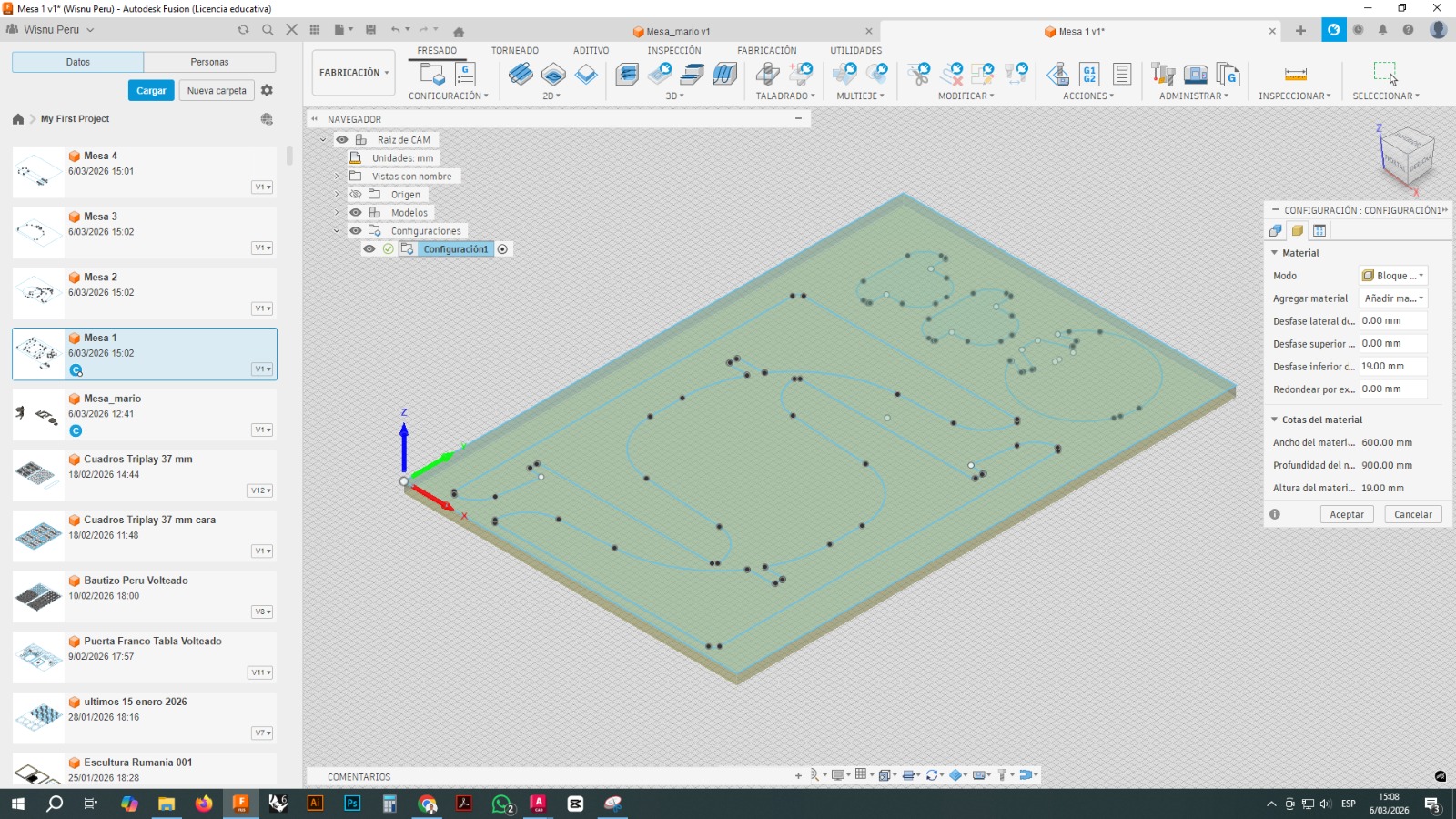
Task: Expand the Vistas con nombre tree node
Action: point(337,177)
